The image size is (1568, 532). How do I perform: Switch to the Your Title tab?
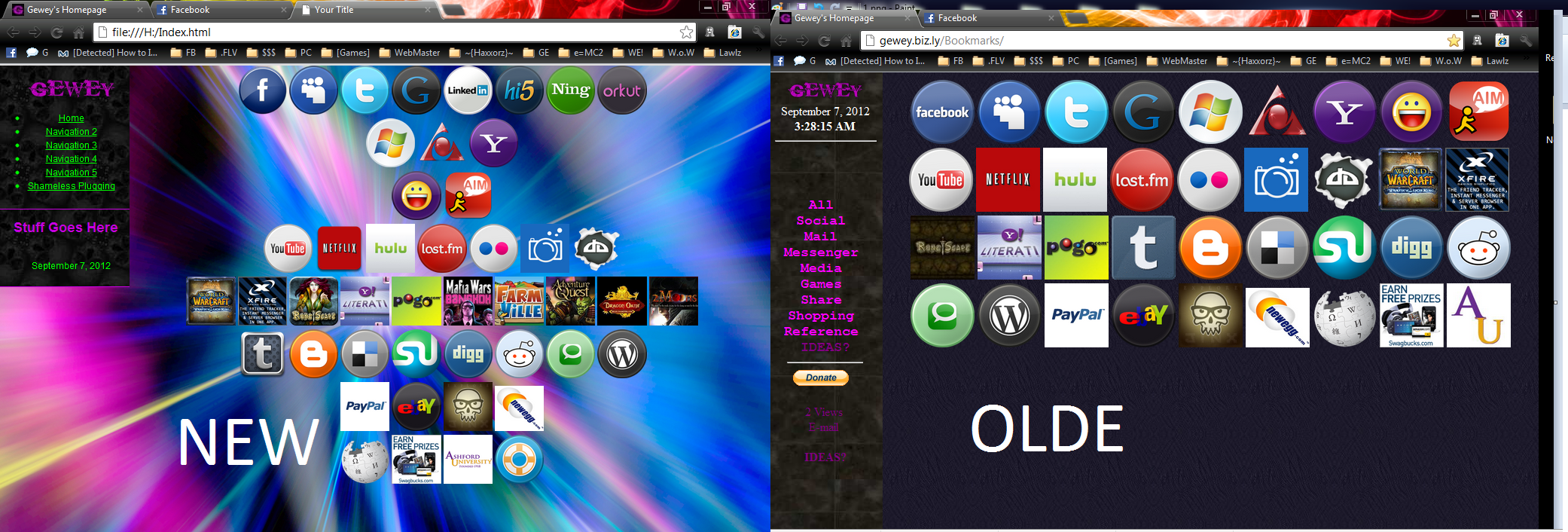[x=365, y=10]
